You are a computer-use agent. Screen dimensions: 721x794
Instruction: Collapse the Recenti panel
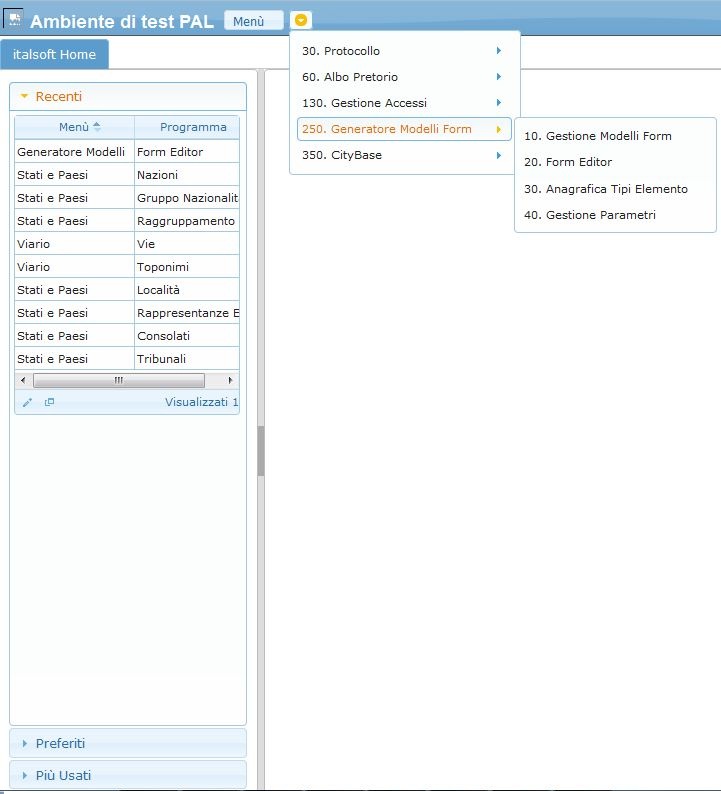coord(25,97)
